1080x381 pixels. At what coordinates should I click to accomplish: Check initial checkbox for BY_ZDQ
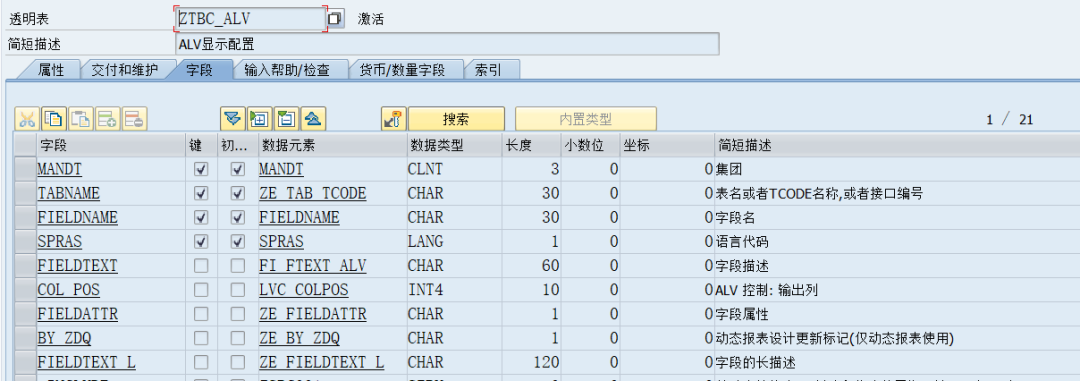[x=238, y=338]
